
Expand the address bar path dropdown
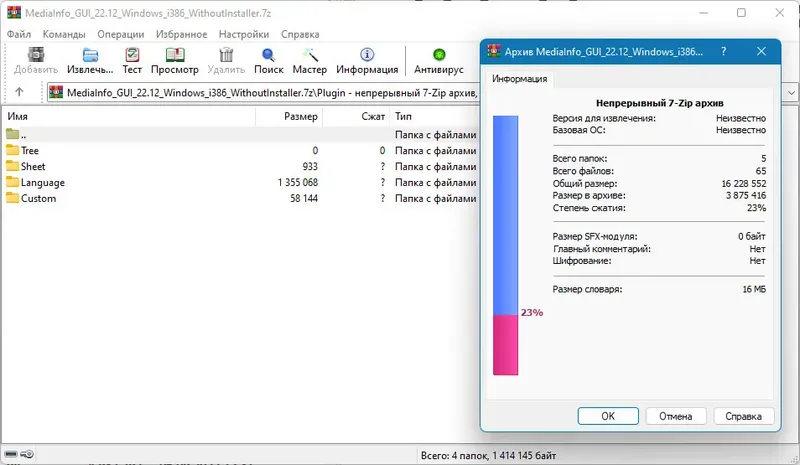[x=791, y=92]
